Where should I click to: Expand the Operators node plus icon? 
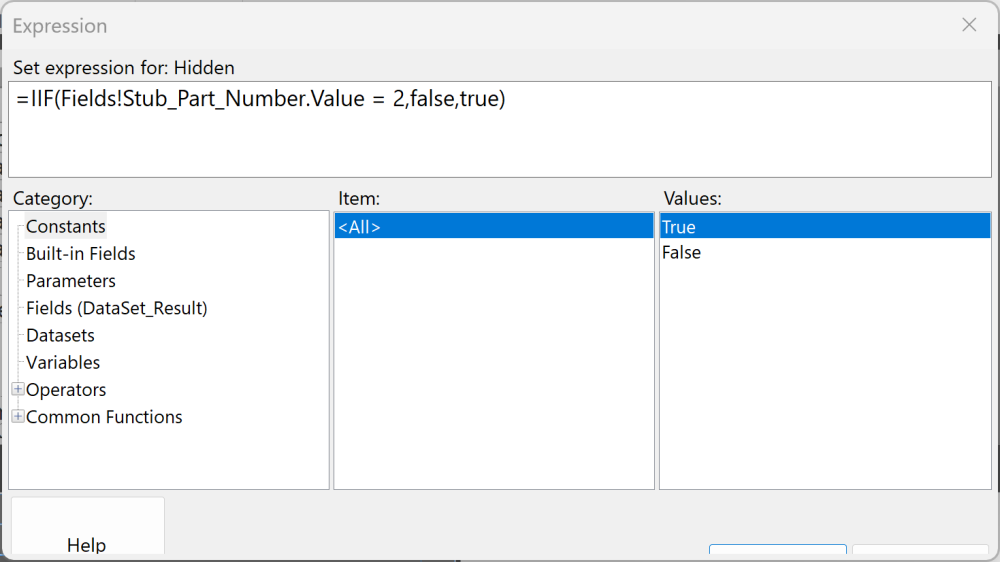(18, 389)
